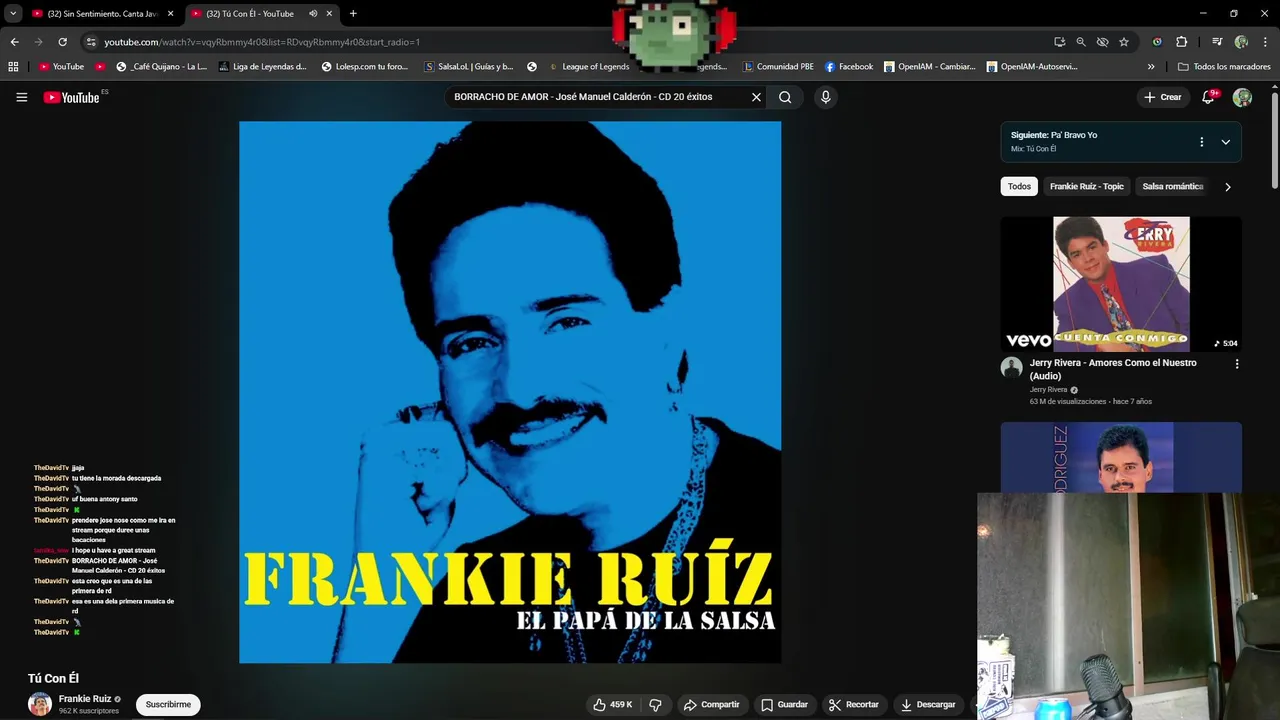Select the Frankie Ruiz - Topic chip

click(1087, 186)
